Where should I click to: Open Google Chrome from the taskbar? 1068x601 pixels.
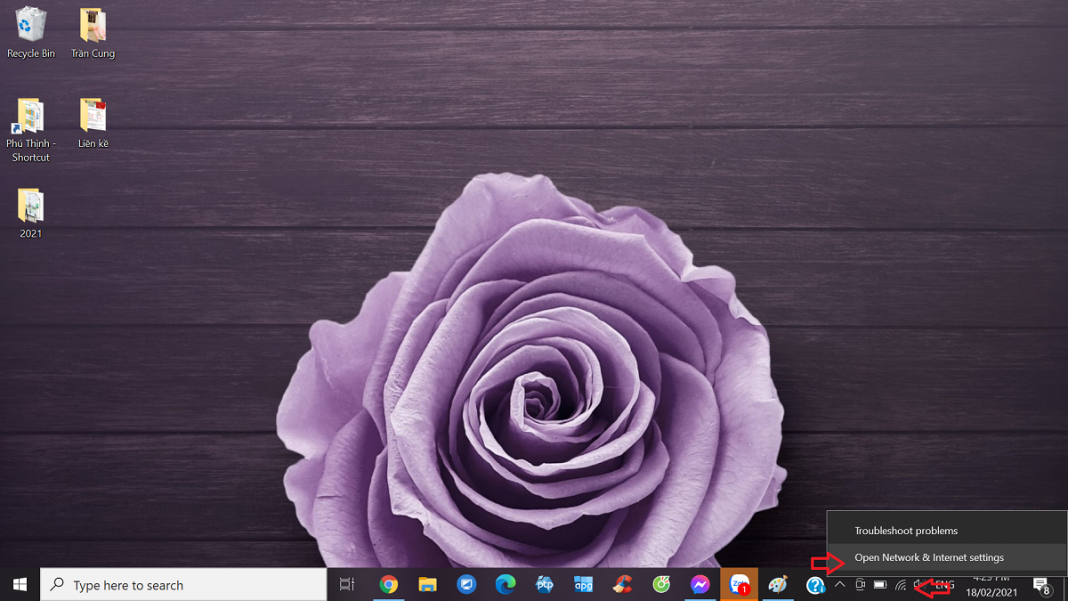point(388,584)
